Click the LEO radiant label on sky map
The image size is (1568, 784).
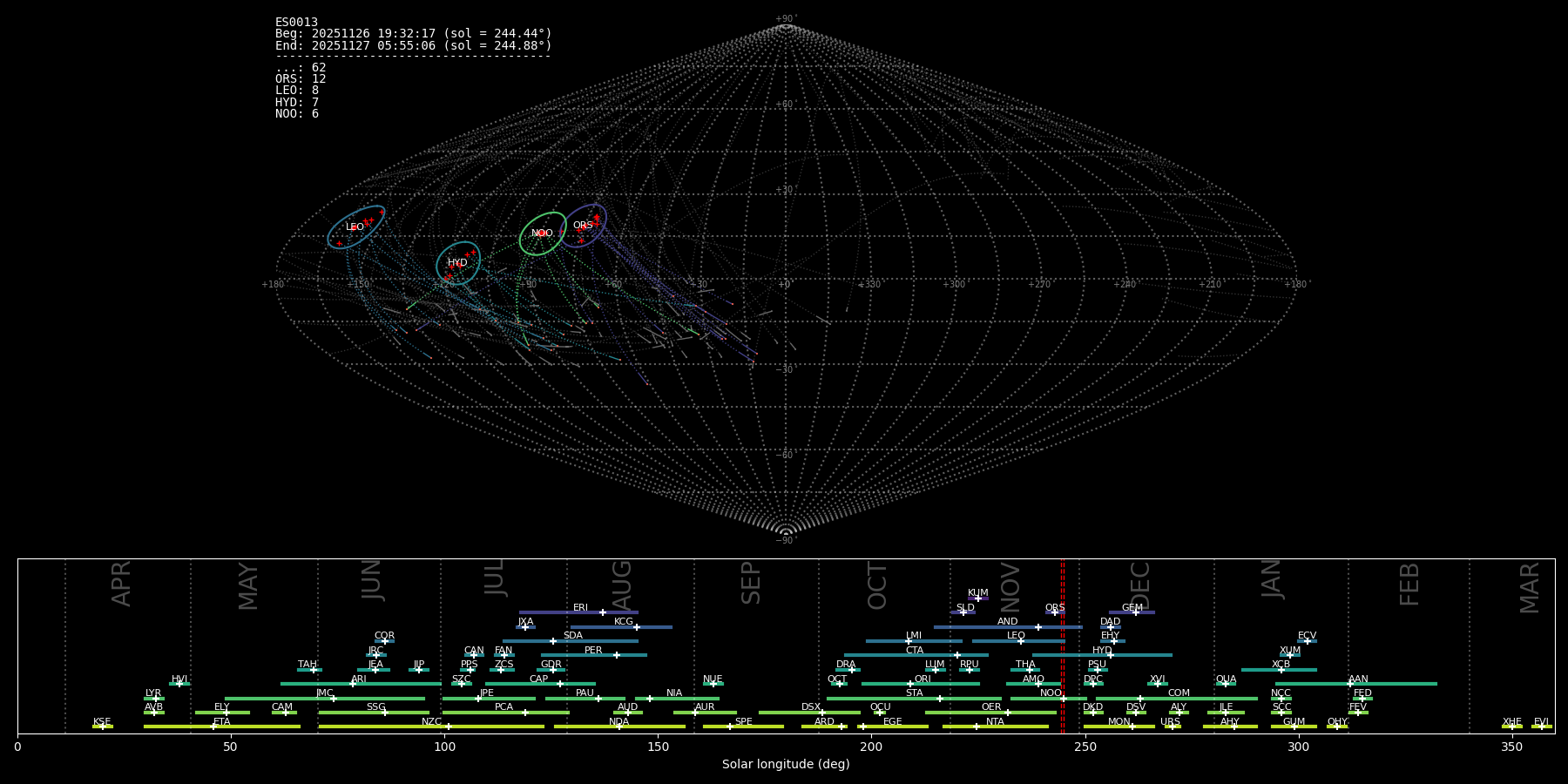[355, 227]
